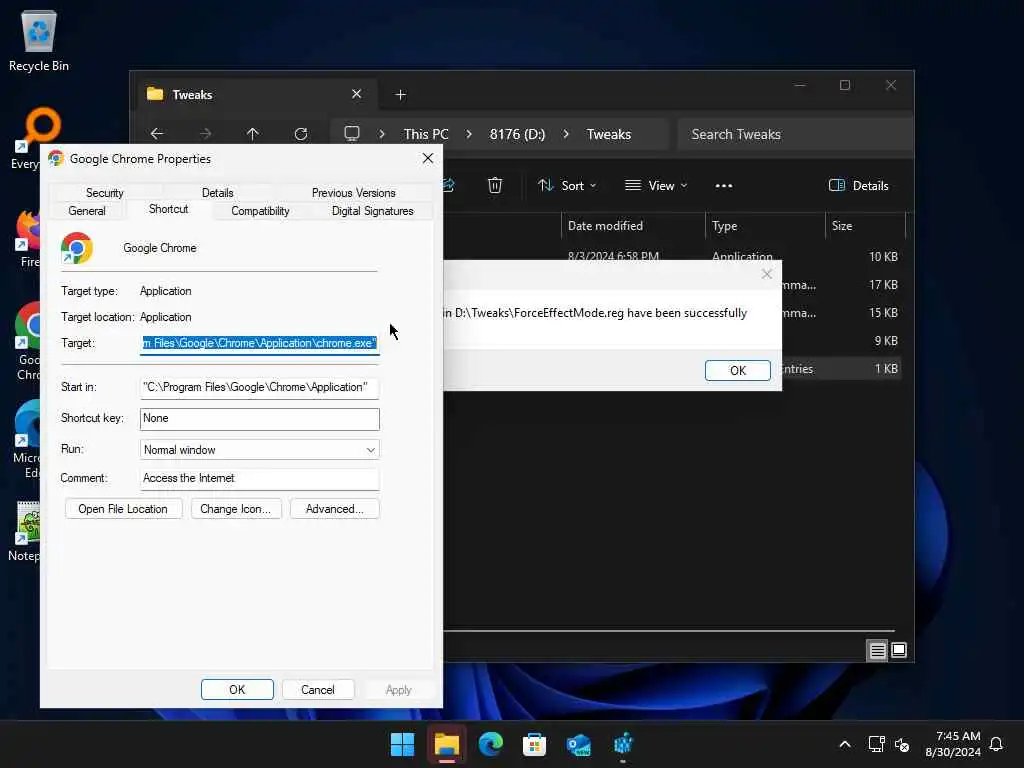
Task: Click the PC monitor icon in address bar
Action: point(352,134)
